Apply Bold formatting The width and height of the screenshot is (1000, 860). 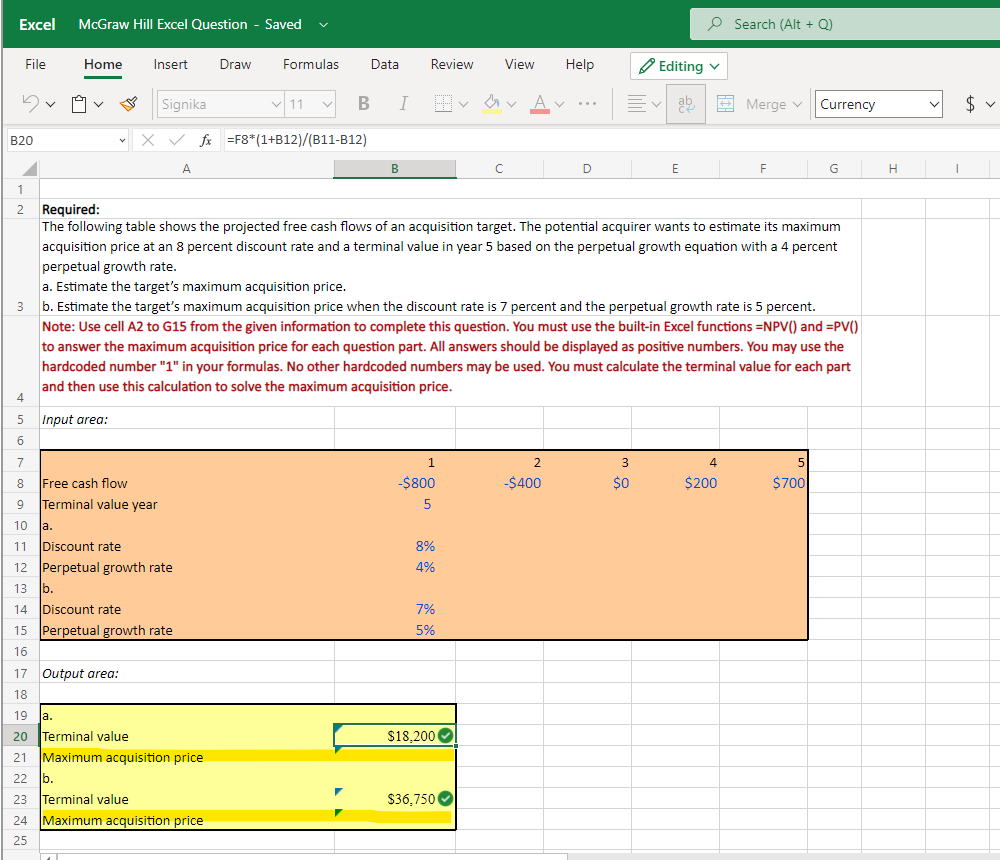pos(363,104)
